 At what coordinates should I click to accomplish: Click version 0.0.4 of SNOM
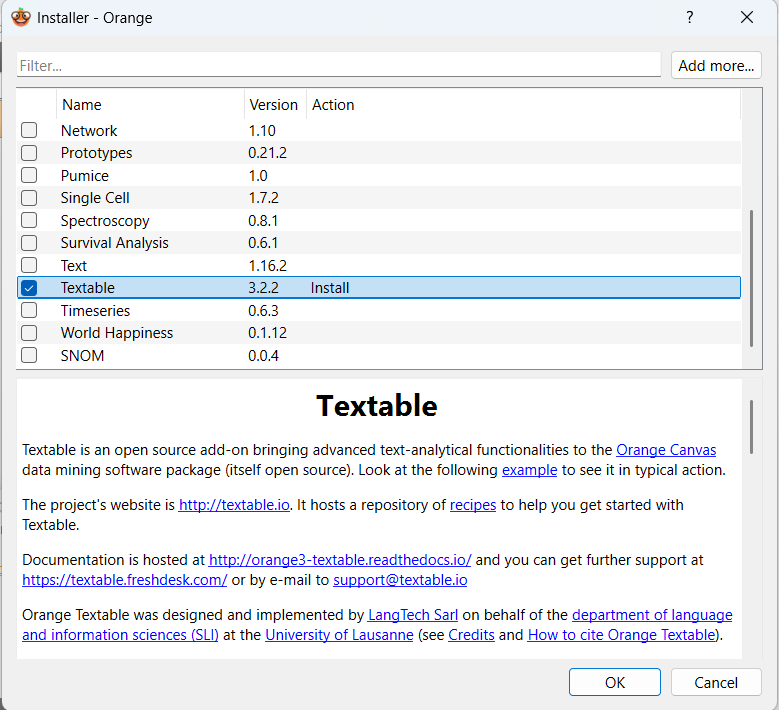[x=263, y=356]
